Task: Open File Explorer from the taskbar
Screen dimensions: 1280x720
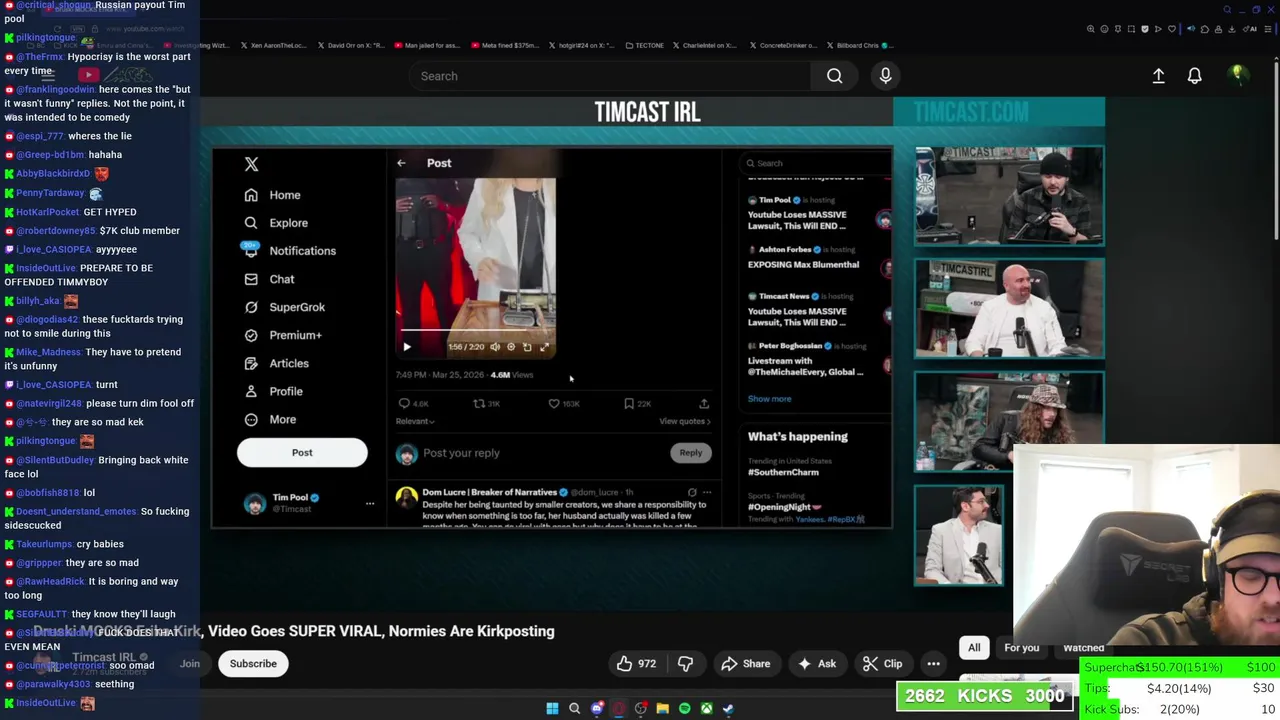Action: 662,709
